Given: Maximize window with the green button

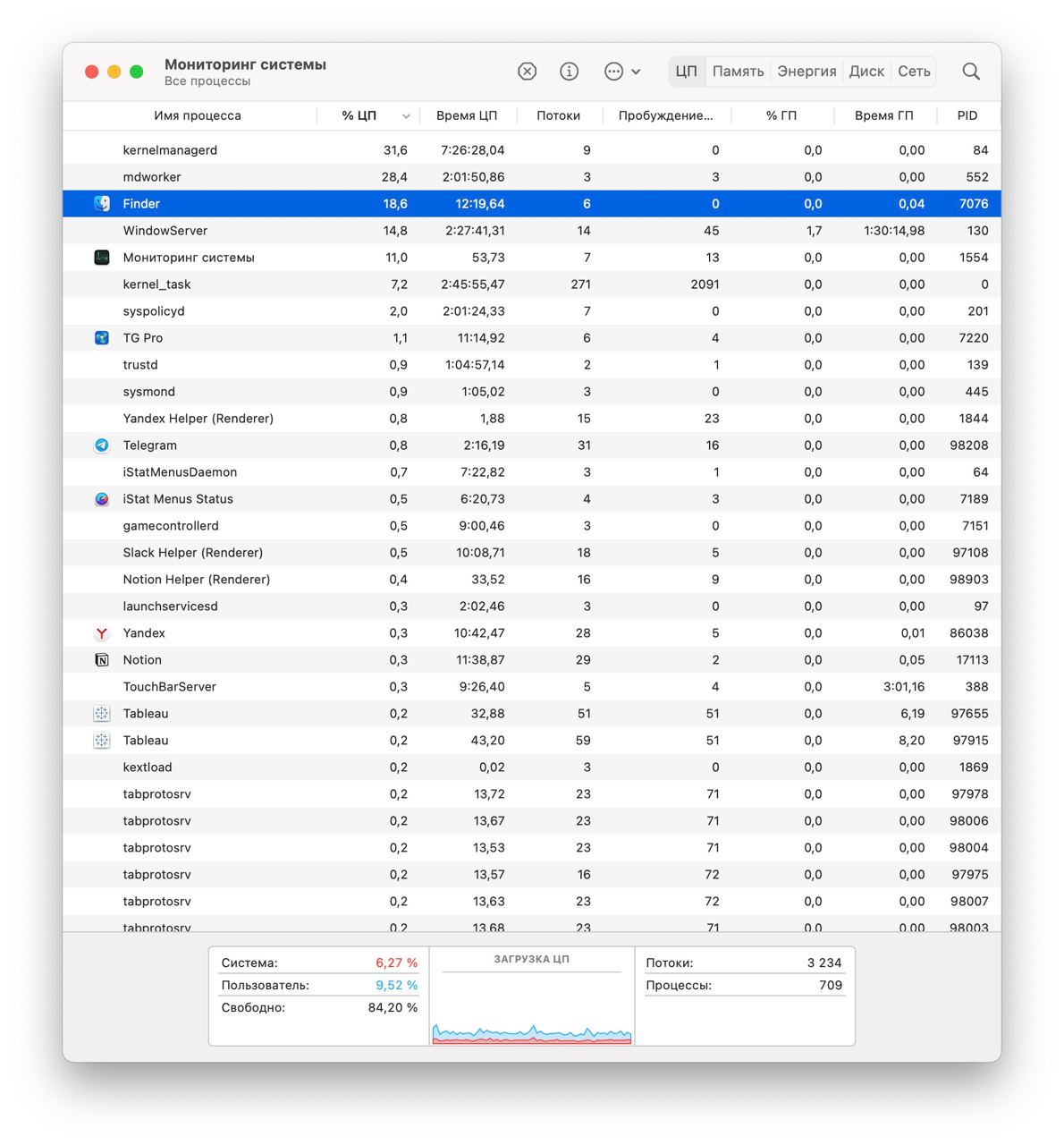Looking at the screenshot, I should pos(136,72).
